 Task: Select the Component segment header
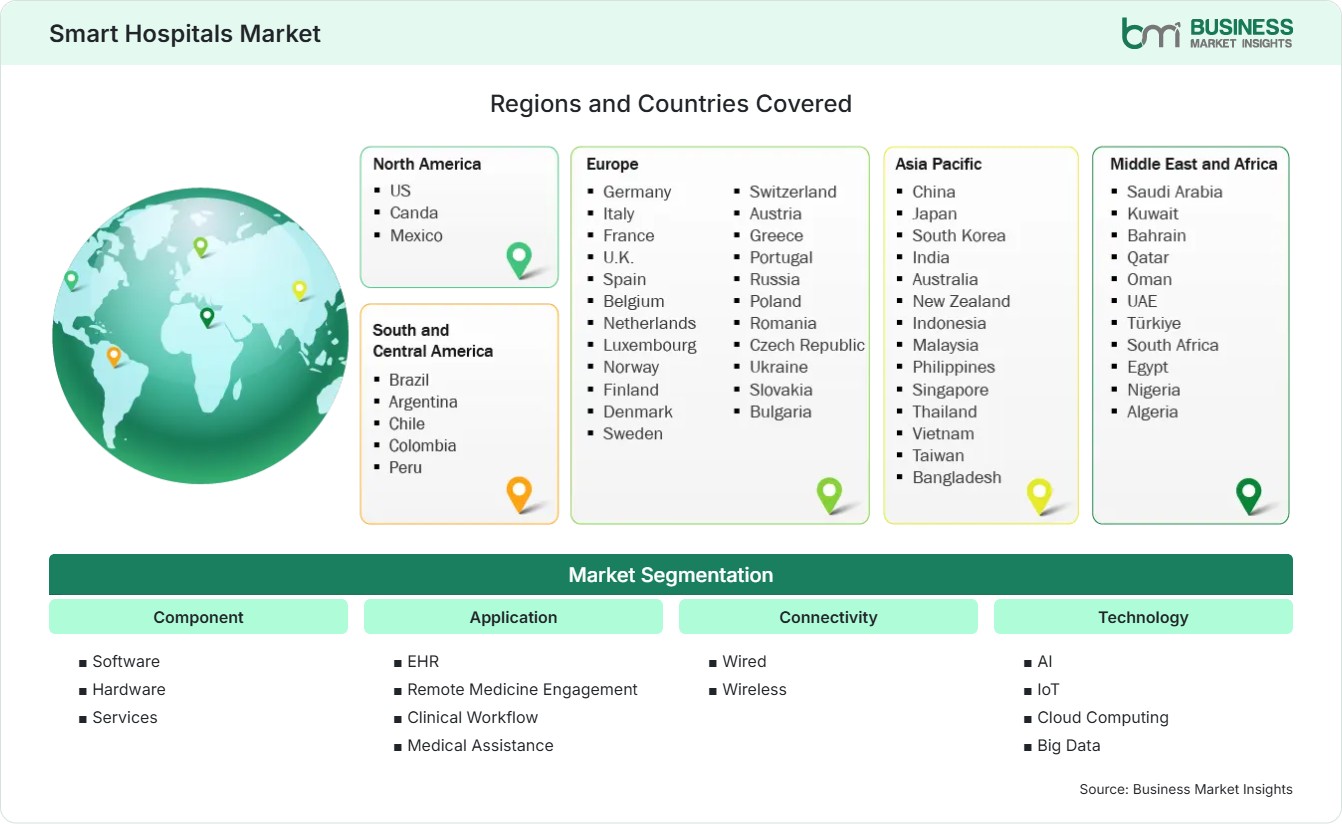(x=198, y=617)
